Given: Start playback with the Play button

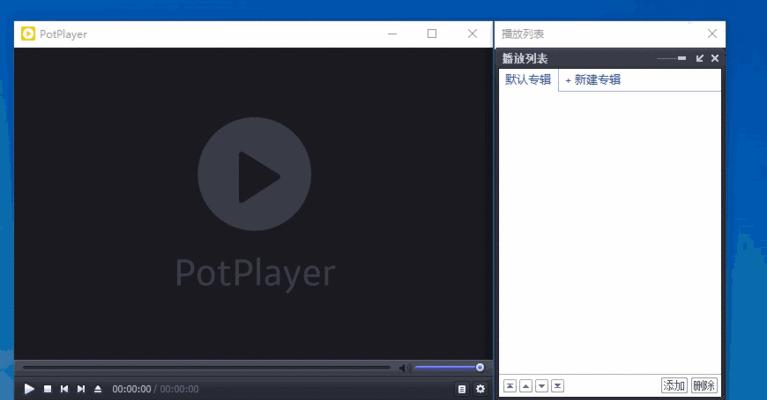Looking at the screenshot, I should [29, 389].
